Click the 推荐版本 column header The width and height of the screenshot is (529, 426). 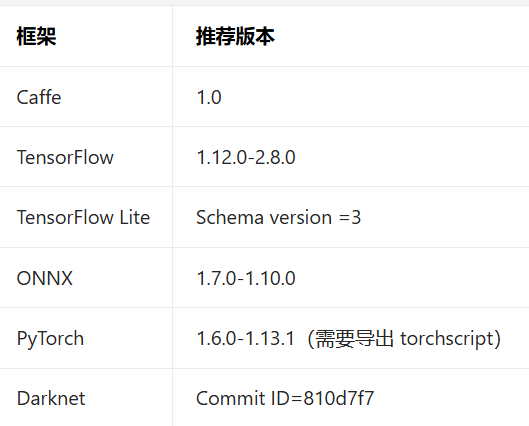click(x=235, y=36)
